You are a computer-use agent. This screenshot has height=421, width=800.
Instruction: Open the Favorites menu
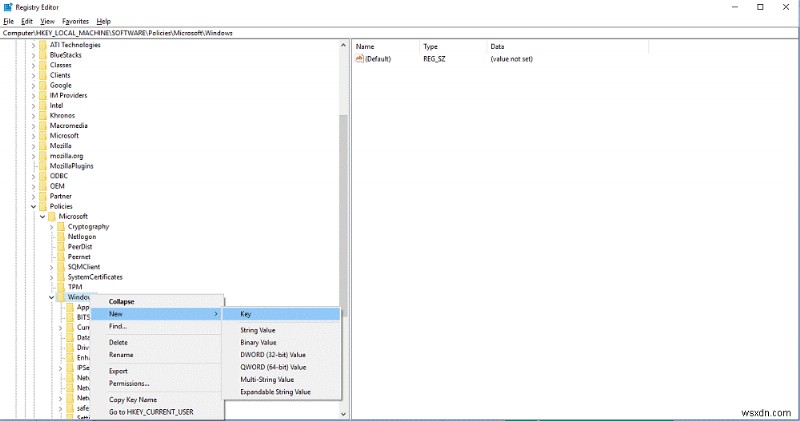76,21
